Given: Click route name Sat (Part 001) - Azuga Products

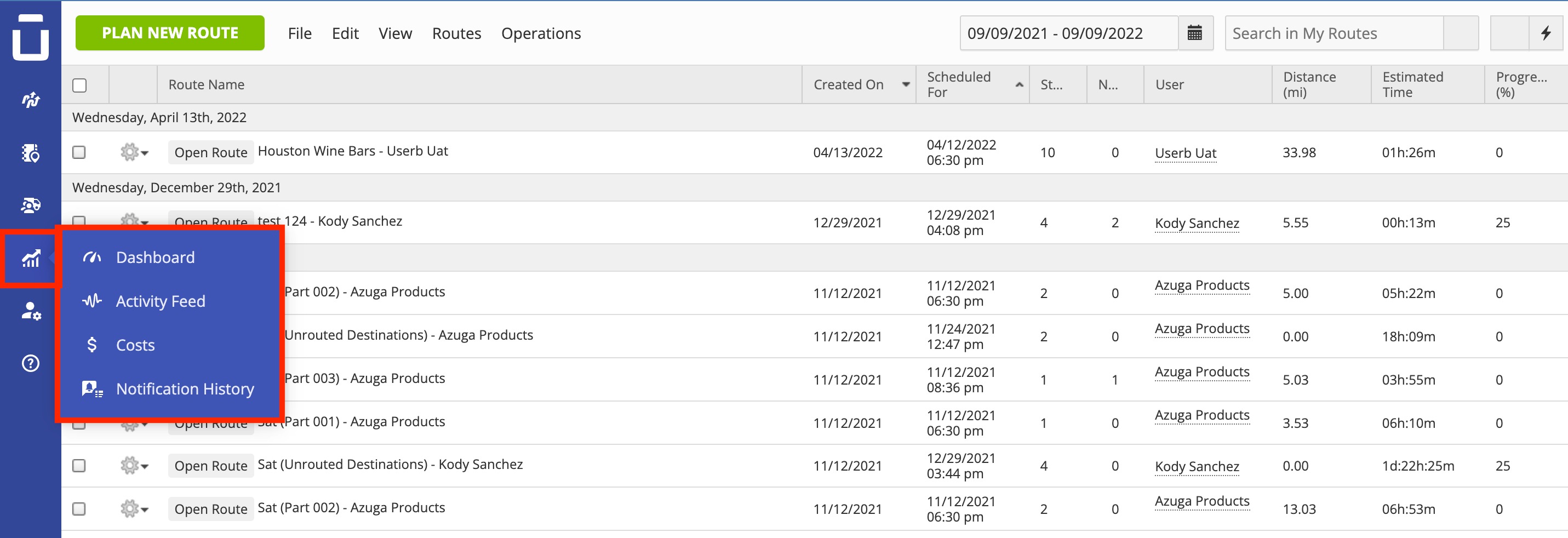Looking at the screenshot, I should pyautogui.click(x=351, y=422).
